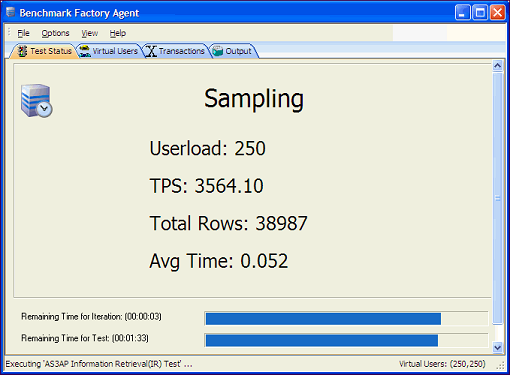Screen dimensions: 510x375
Task: Click the scrollbar down arrow
Action: 497,347
